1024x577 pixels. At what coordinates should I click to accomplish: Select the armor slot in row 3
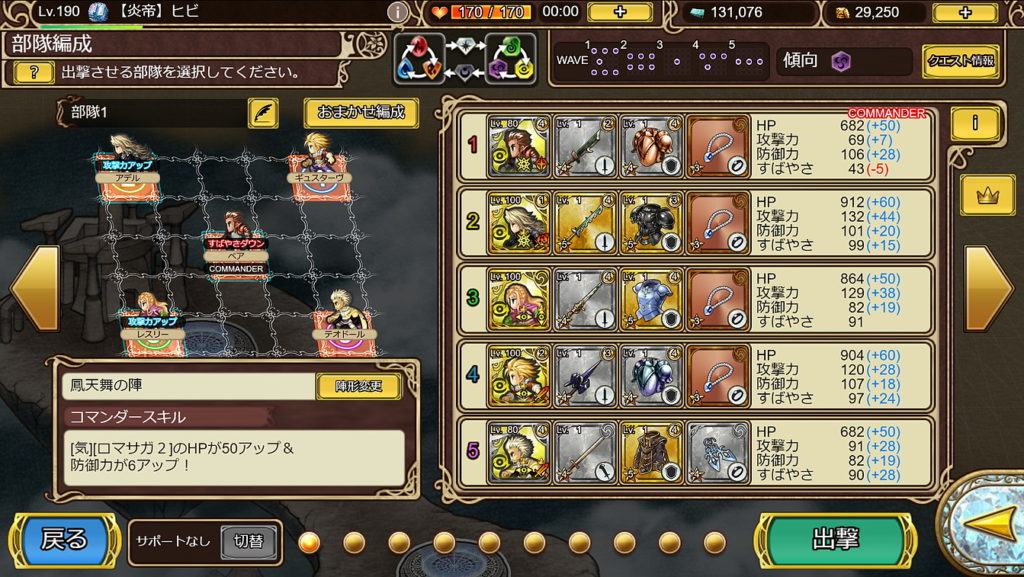pyautogui.click(x=650, y=299)
